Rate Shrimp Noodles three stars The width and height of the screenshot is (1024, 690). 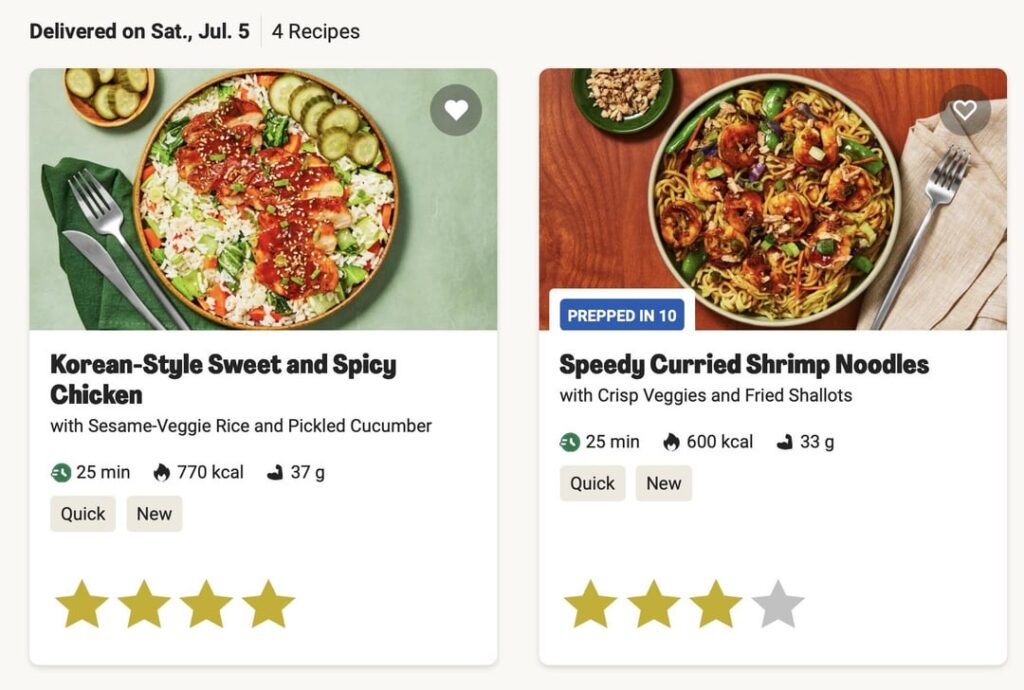716,604
